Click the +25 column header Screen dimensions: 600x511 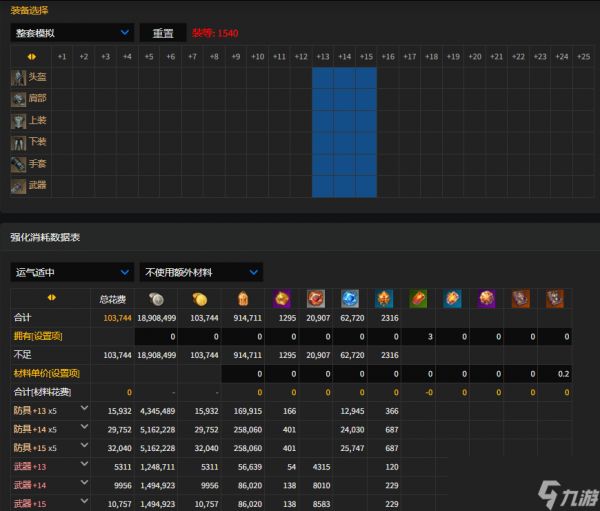[x=583, y=56]
